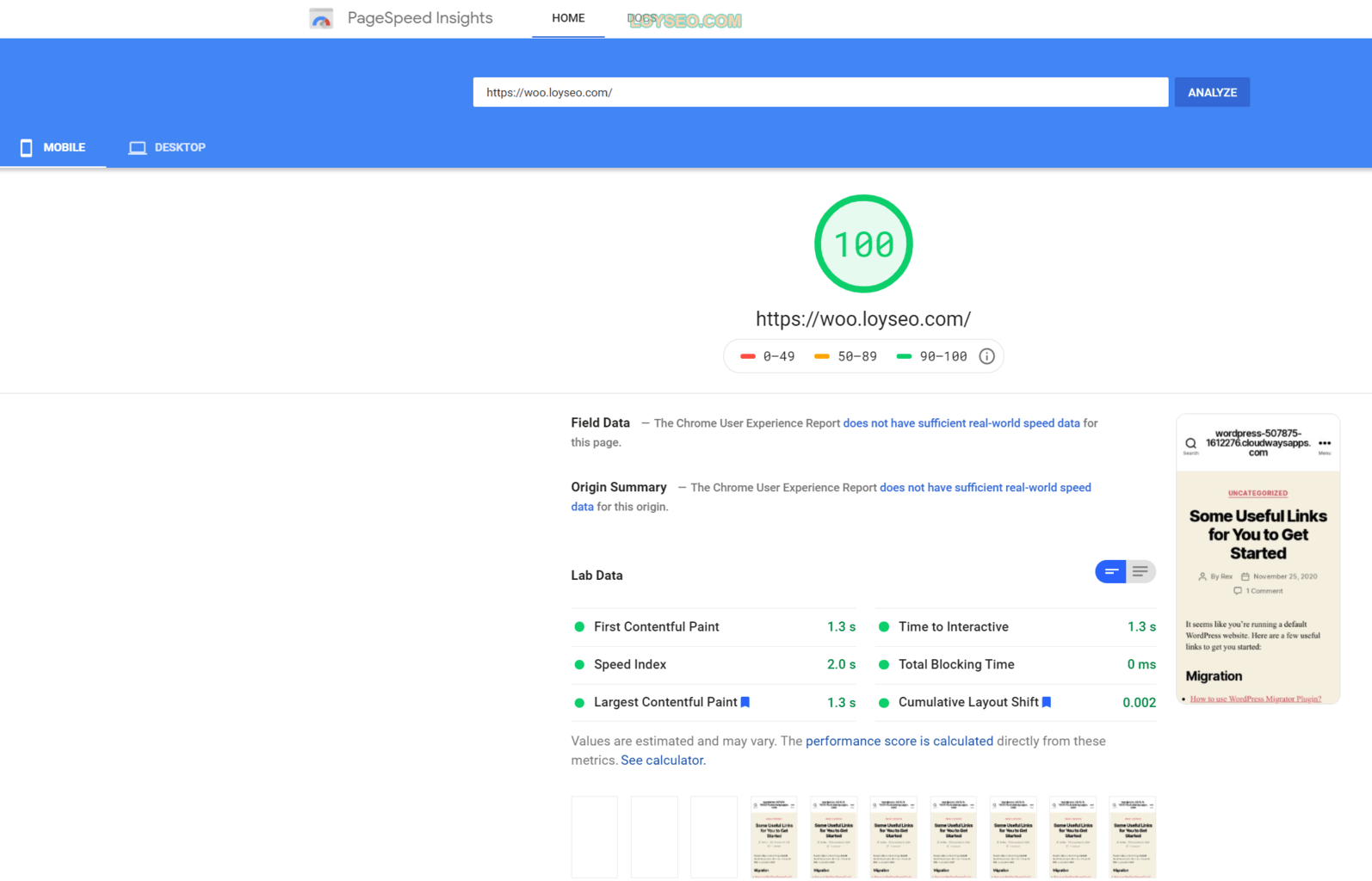Click the PageSpeed Insights title text
The width and height of the screenshot is (1372, 881).
(420, 18)
